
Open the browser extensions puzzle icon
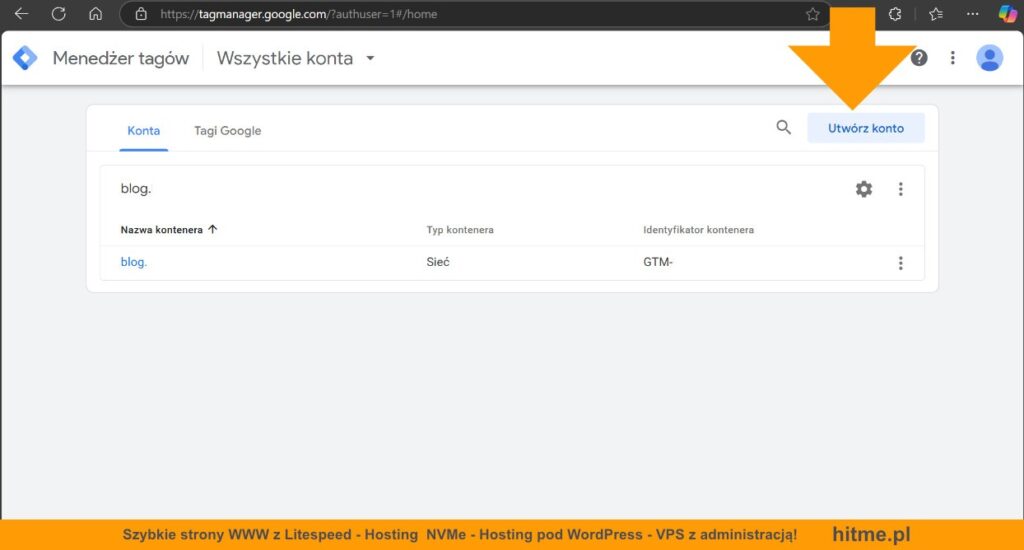point(895,14)
